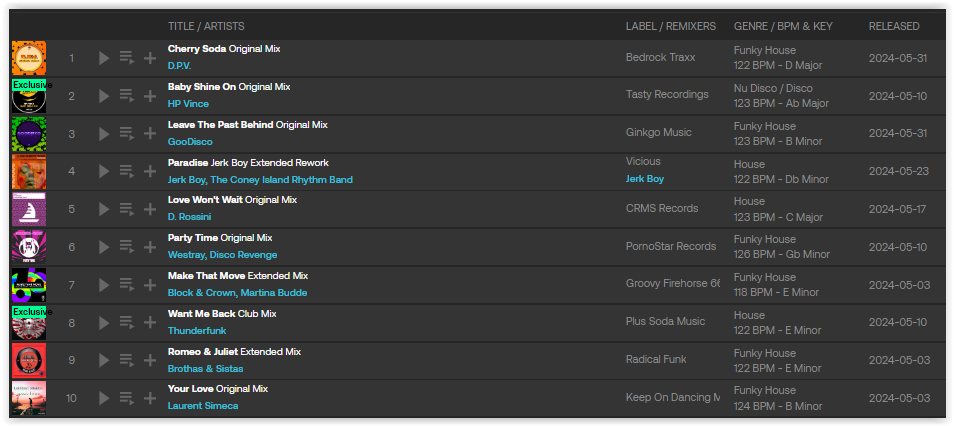Image resolution: width=954 pixels, height=426 pixels.
Task: Open remixer link Jerk Boy in label column
Action: coord(645,179)
